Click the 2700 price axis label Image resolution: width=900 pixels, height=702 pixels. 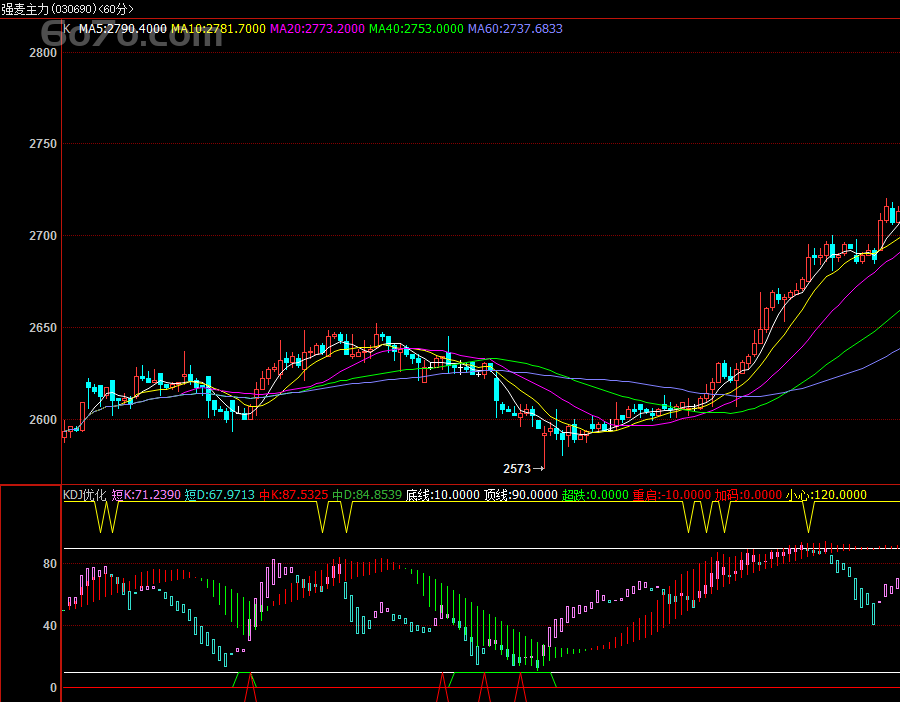coord(43,236)
